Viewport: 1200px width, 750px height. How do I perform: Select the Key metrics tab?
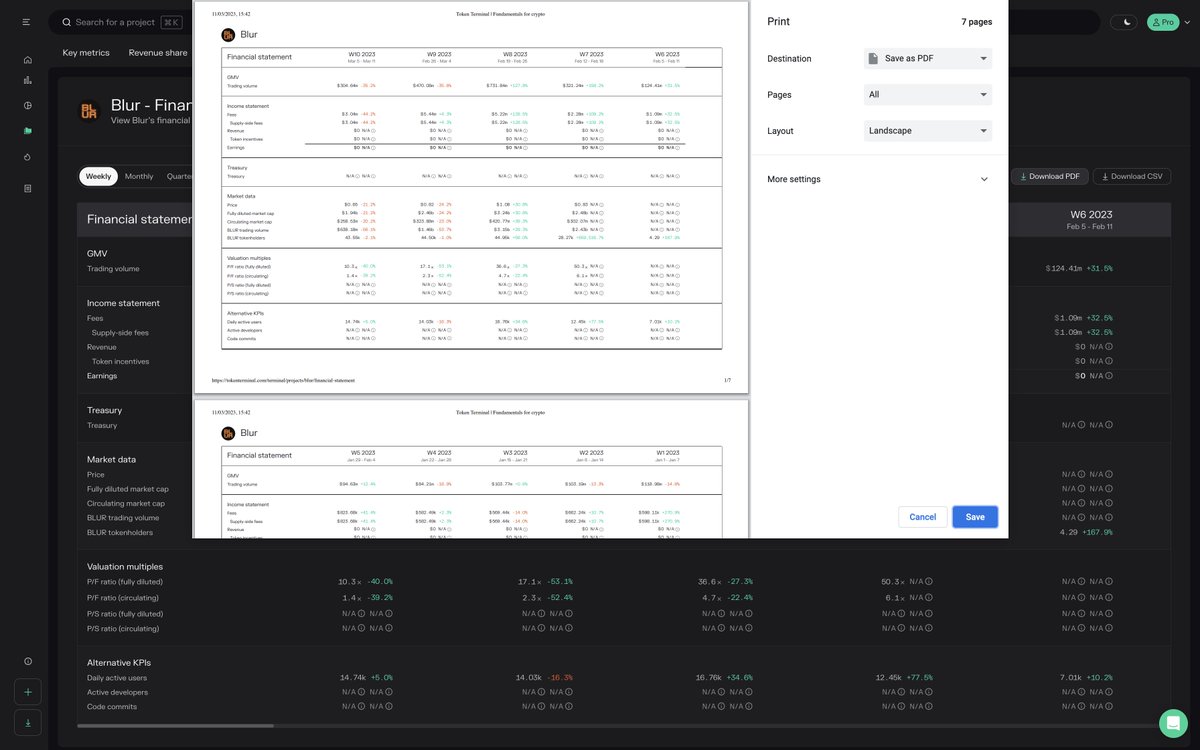coord(85,53)
